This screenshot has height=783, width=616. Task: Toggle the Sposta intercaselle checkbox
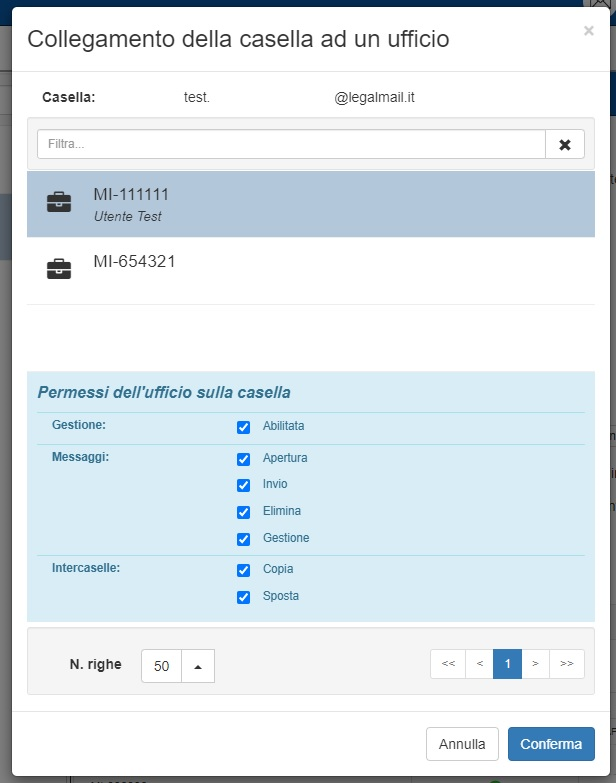pos(243,597)
